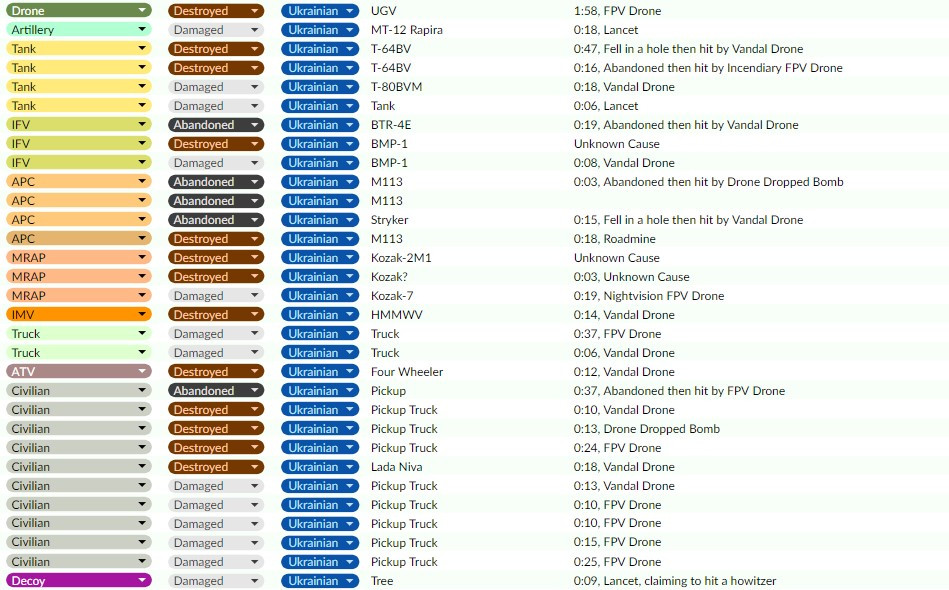This screenshot has height=590, width=949.
Task: Open Ukrainian dropdown in BTR-4E row
Action: (320, 125)
